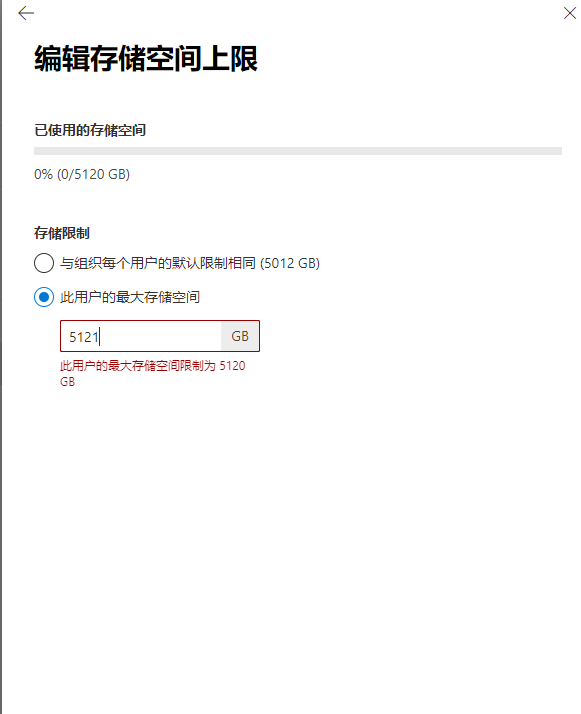Screen dimensions: 581x714
Task: Click the 0% (0/5120 GB) usage text
Action: [x=82, y=174]
